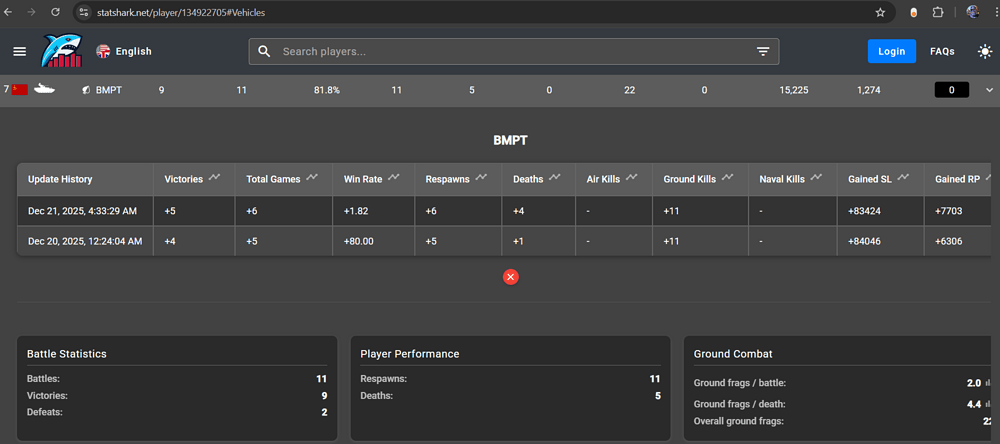This screenshot has height=444, width=1000.
Task: Reload the page with the browser refresh button
Action: tap(55, 13)
